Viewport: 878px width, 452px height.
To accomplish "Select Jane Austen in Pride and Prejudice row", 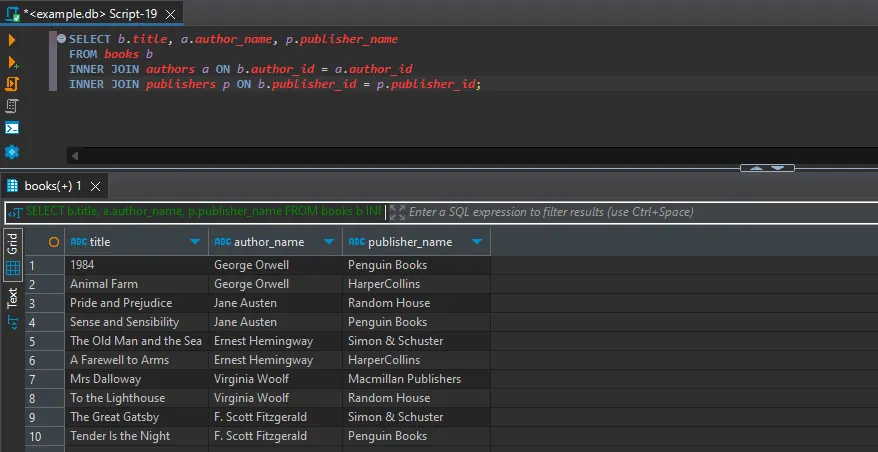I will click(x=275, y=303).
